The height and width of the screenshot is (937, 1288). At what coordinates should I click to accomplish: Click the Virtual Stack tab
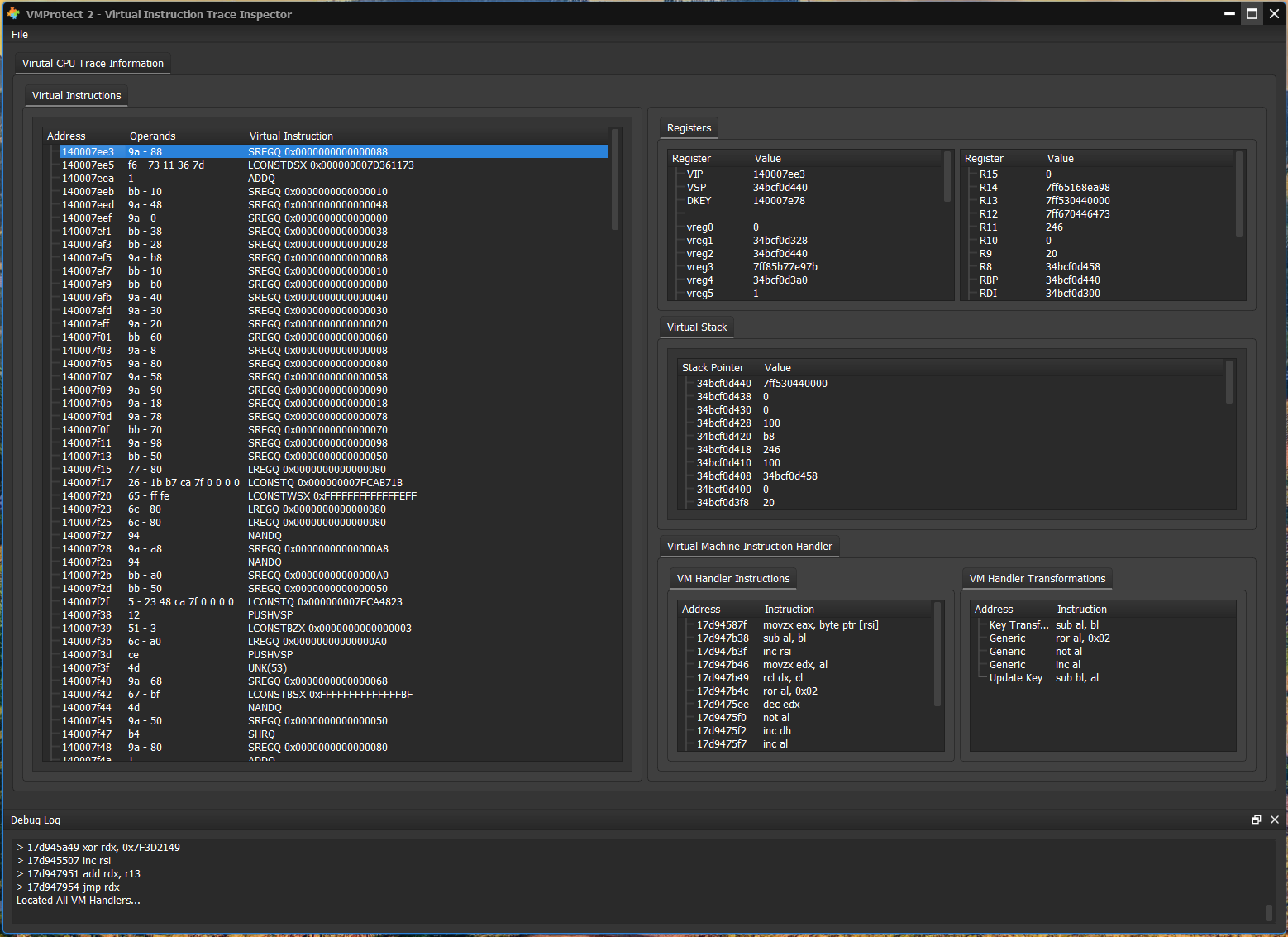coord(696,327)
